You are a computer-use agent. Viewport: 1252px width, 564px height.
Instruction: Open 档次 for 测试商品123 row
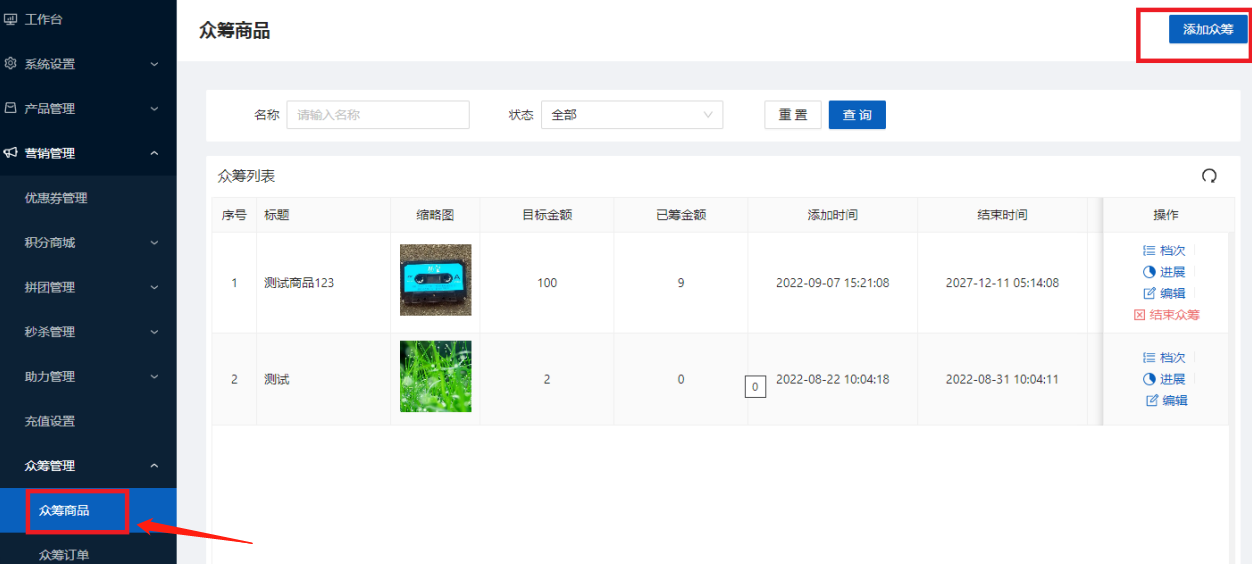pos(1164,251)
